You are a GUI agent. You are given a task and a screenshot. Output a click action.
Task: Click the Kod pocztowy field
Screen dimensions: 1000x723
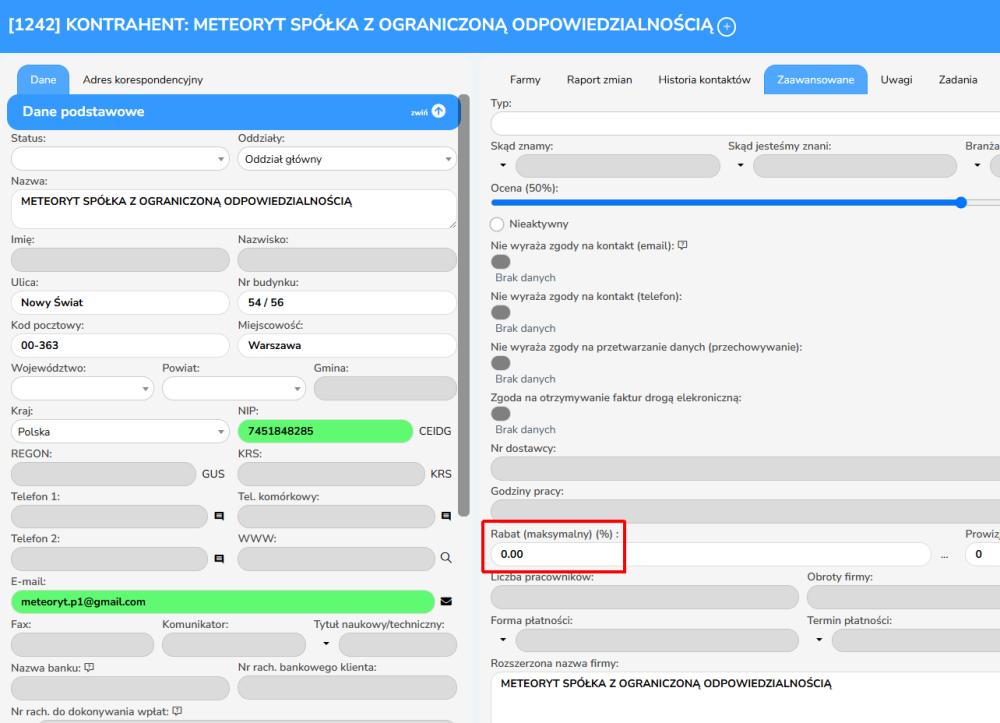(120, 345)
